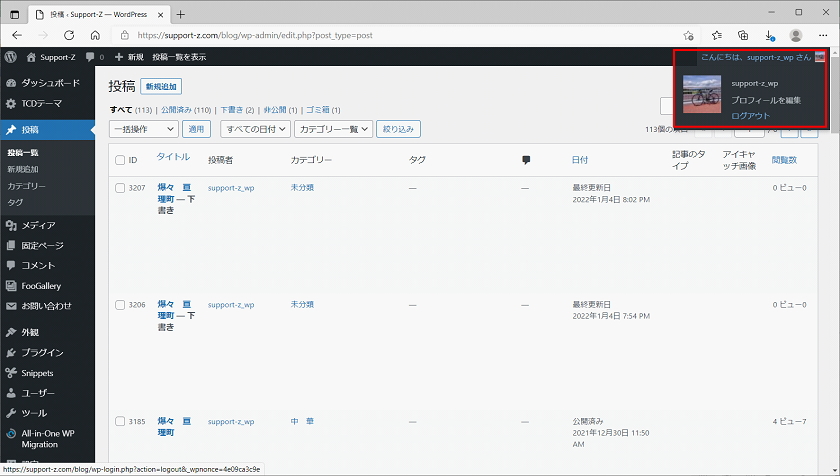Open the comments bubble in admin bar
840x476 pixels.
pos(95,57)
